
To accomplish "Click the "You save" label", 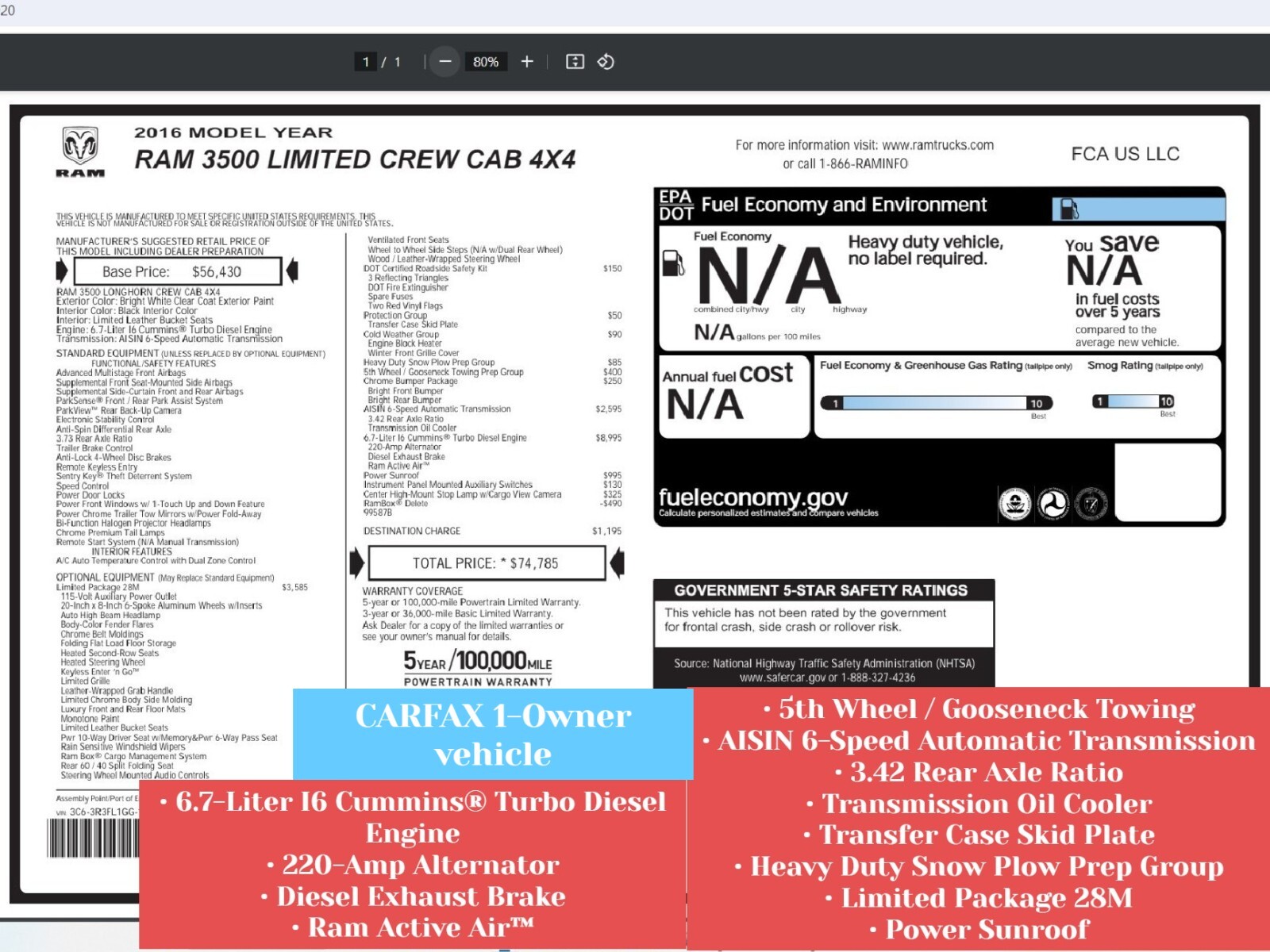I will (x=1112, y=243).
